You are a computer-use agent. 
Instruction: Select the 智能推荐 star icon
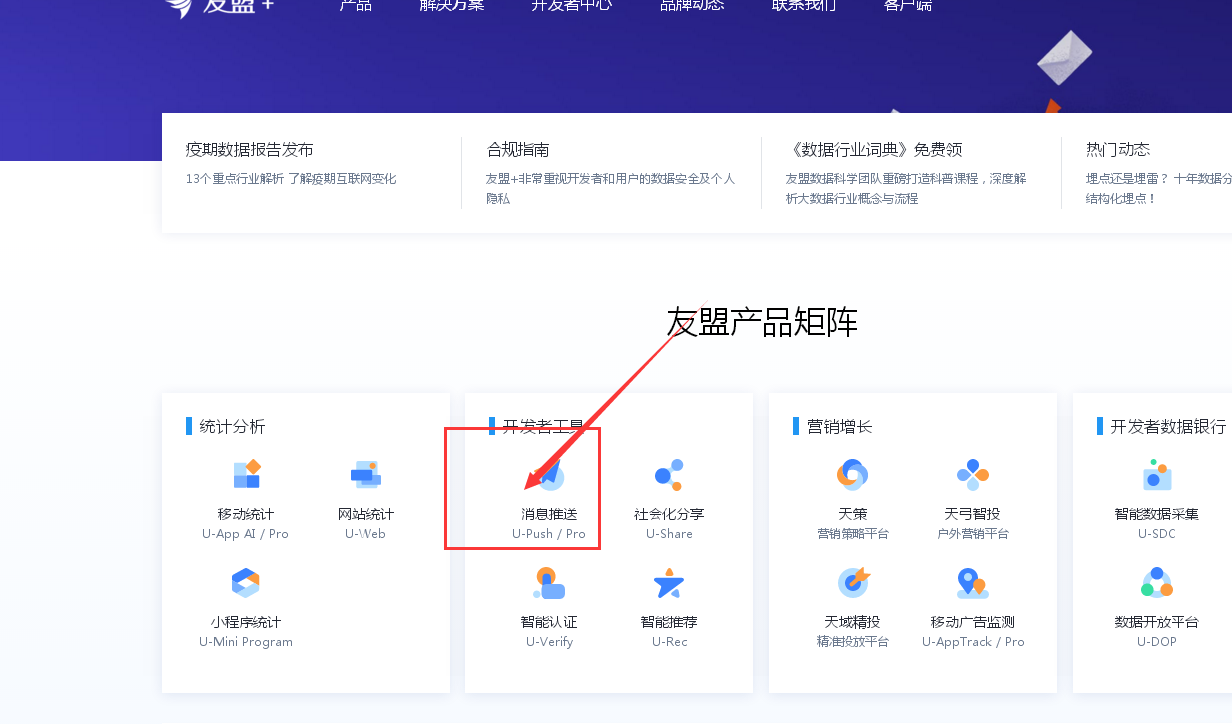(669, 583)
